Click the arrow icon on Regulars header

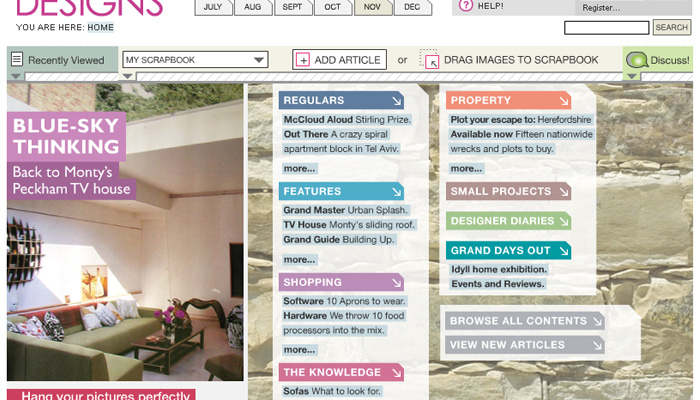point(396,101)
